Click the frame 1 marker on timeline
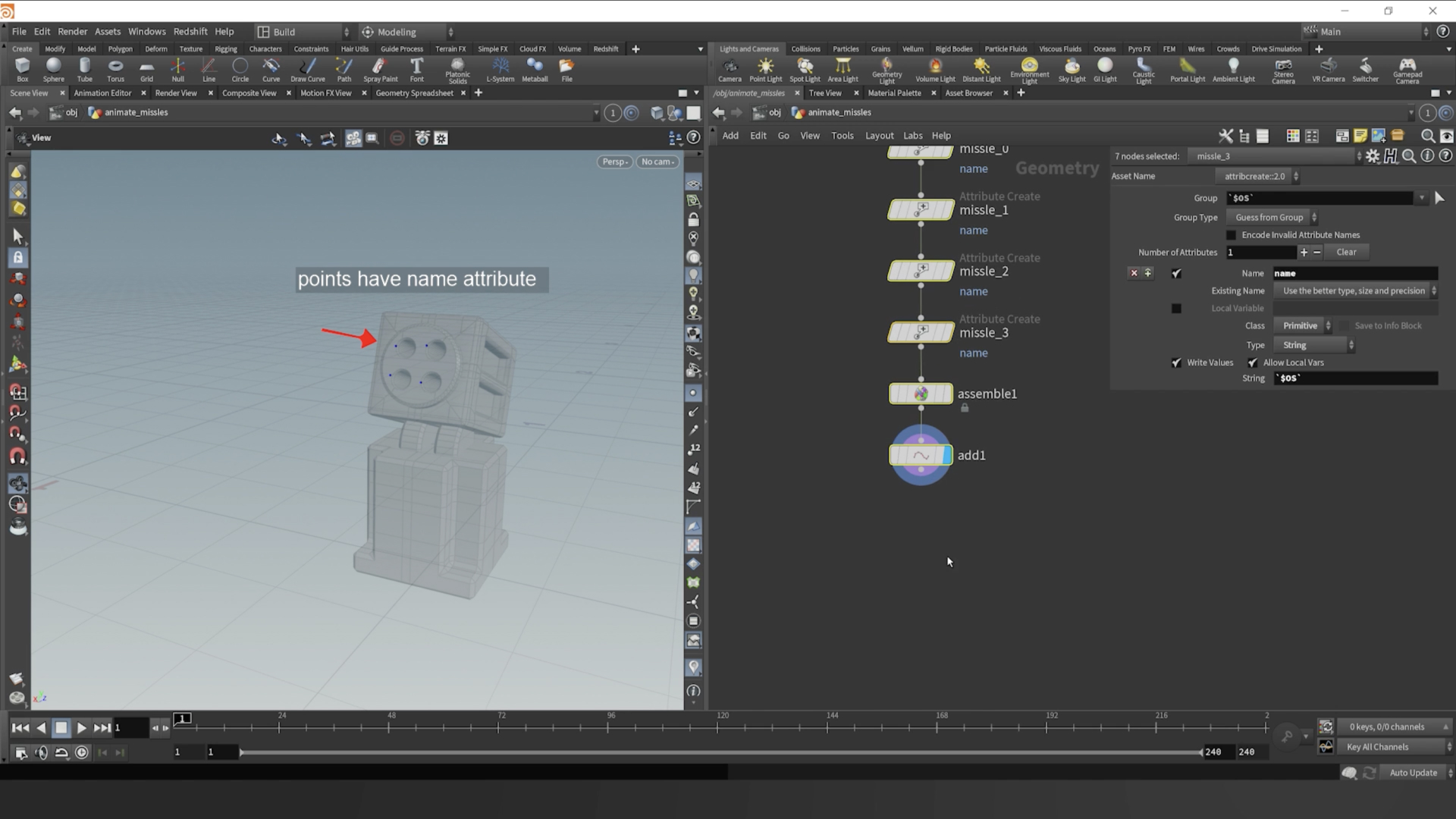The image size is (1456, 819). point(183,718)
